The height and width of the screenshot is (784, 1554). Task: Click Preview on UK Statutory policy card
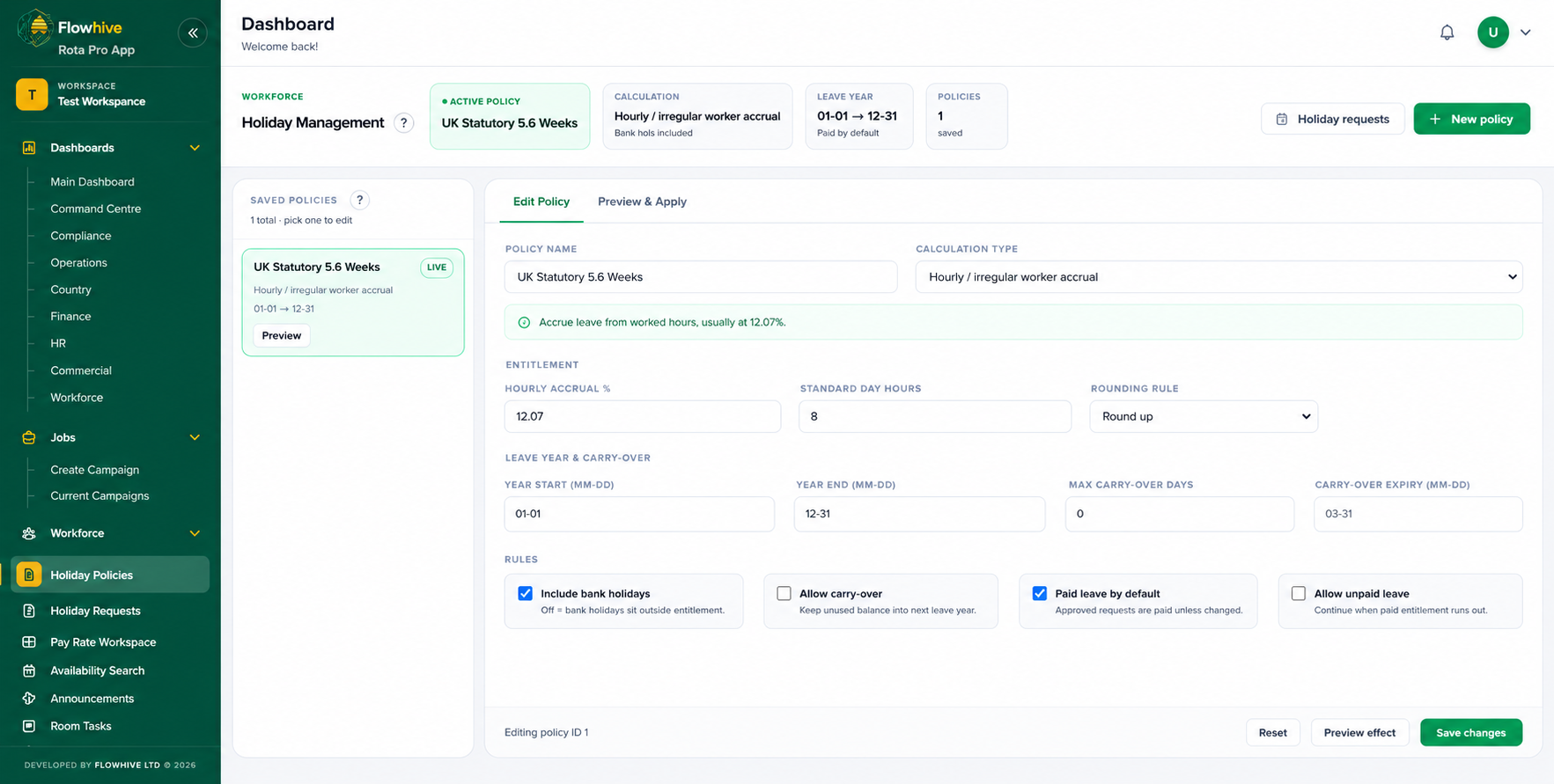(281, 335)
